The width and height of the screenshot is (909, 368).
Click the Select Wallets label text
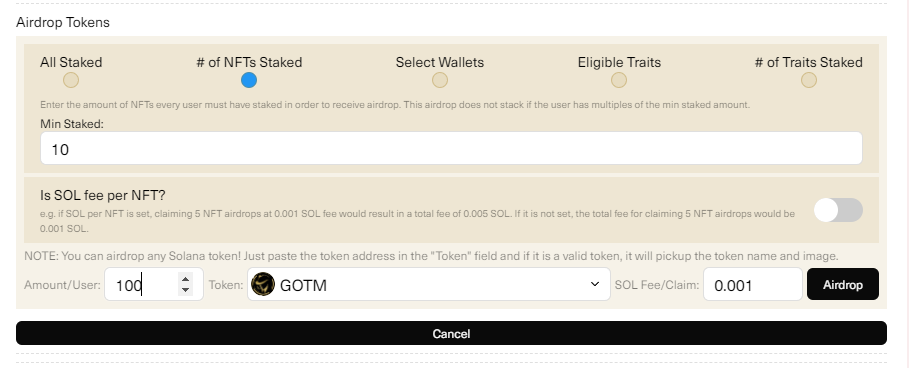click(x=440, y=62)
